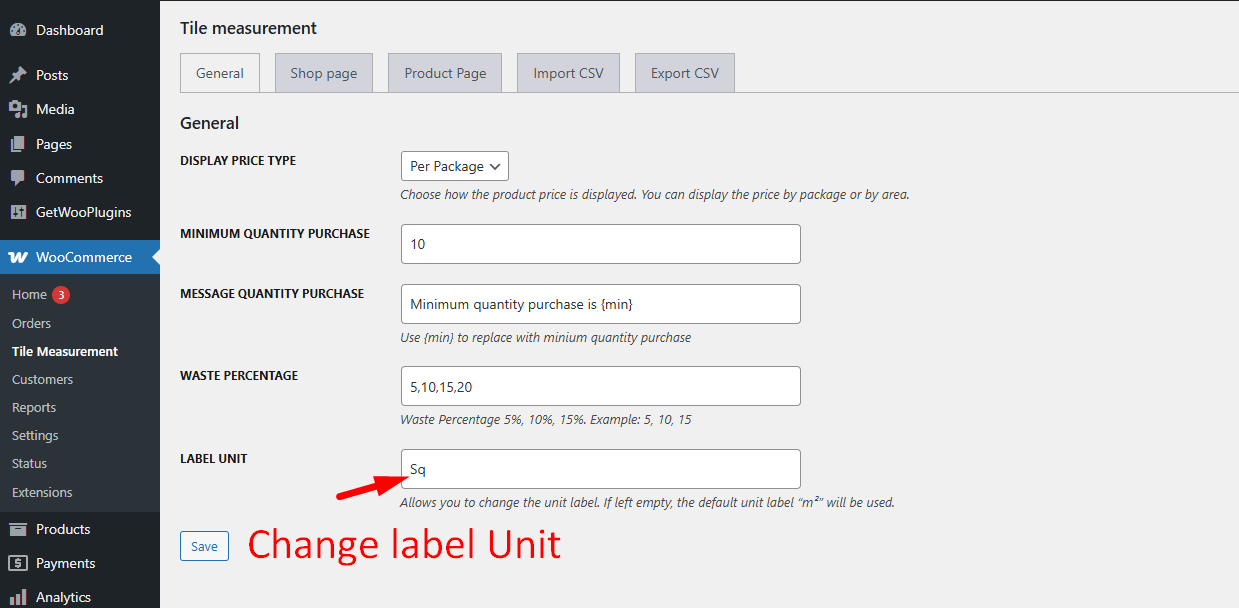Open the Orders submenu link
Image resolution: width=1239 pixels, height=608 pixels.
[31, 323]
